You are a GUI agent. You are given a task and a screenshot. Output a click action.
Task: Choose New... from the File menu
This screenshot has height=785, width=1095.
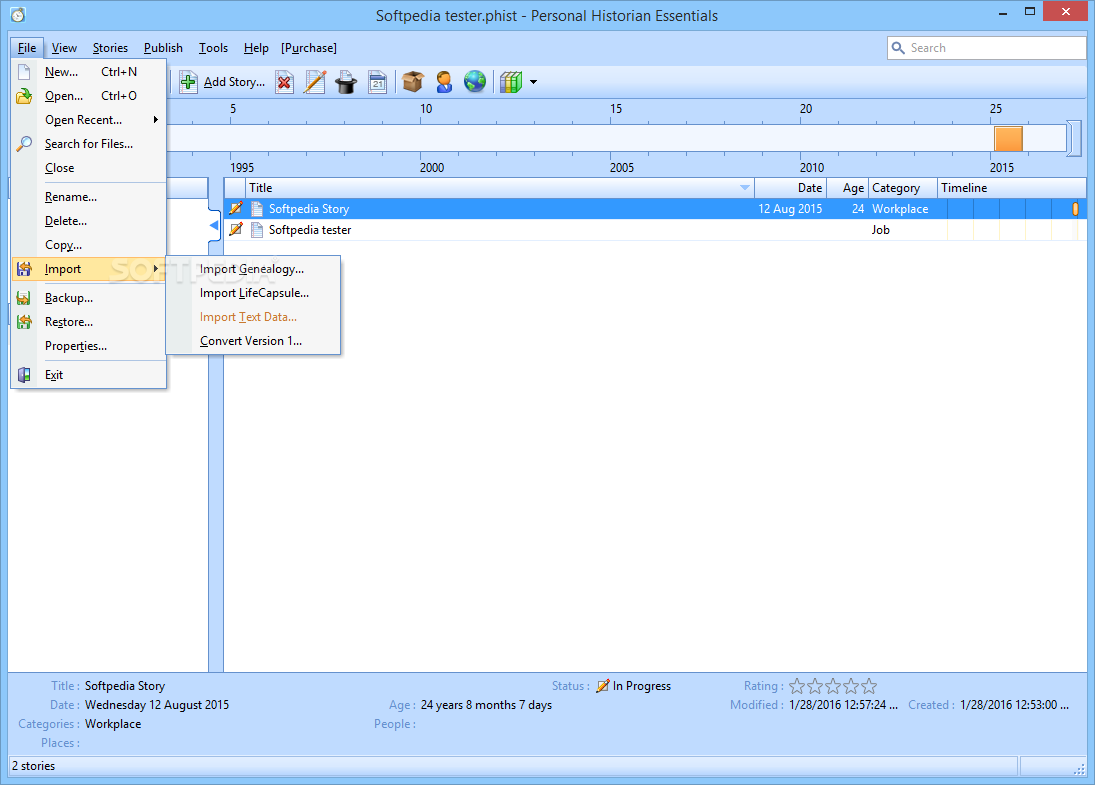point(89,72)
